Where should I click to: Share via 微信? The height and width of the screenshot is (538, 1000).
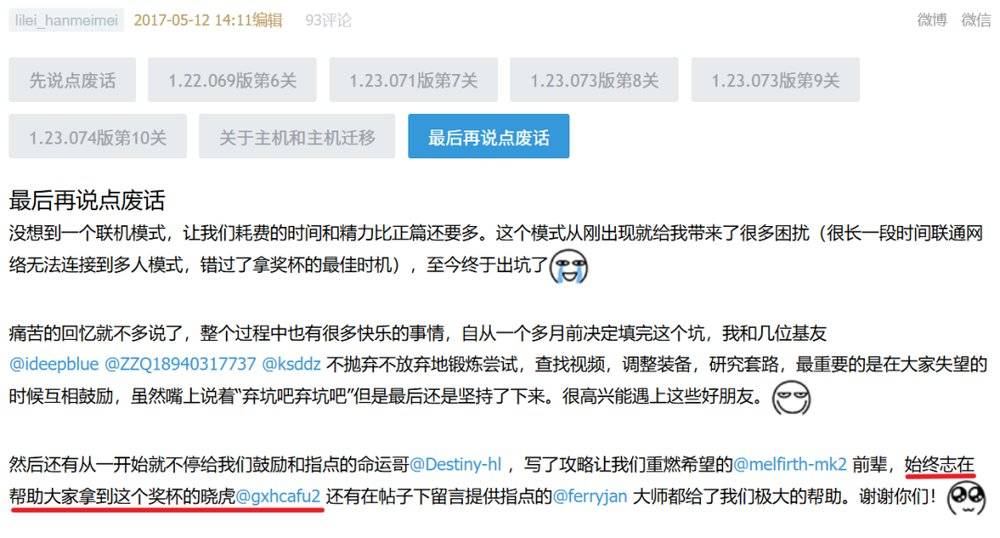point(976,20)
